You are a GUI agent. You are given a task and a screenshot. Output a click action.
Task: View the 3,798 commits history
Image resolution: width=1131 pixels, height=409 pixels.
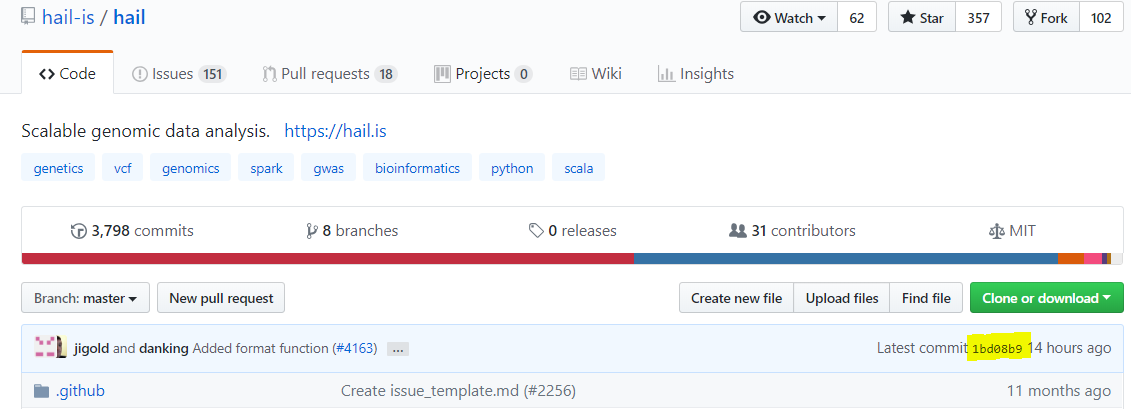pos(132,231)
